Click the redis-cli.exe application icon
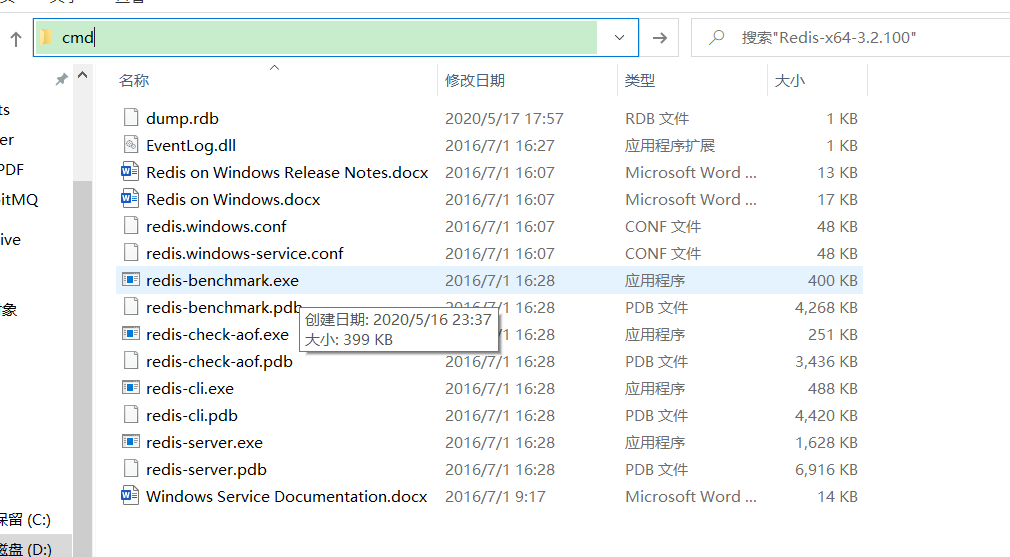This screenshot has width=1010, height=557. coord(131,388)
